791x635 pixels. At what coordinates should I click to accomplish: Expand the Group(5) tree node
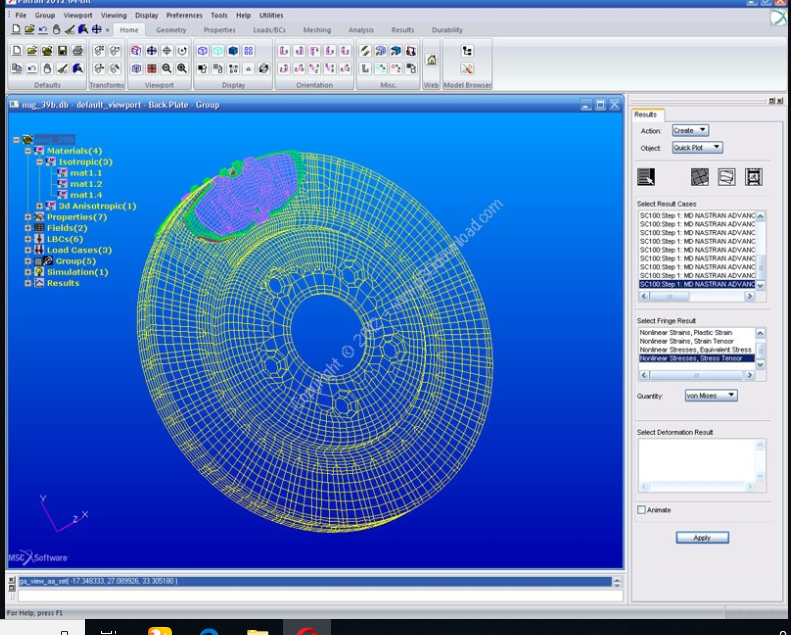28,261
